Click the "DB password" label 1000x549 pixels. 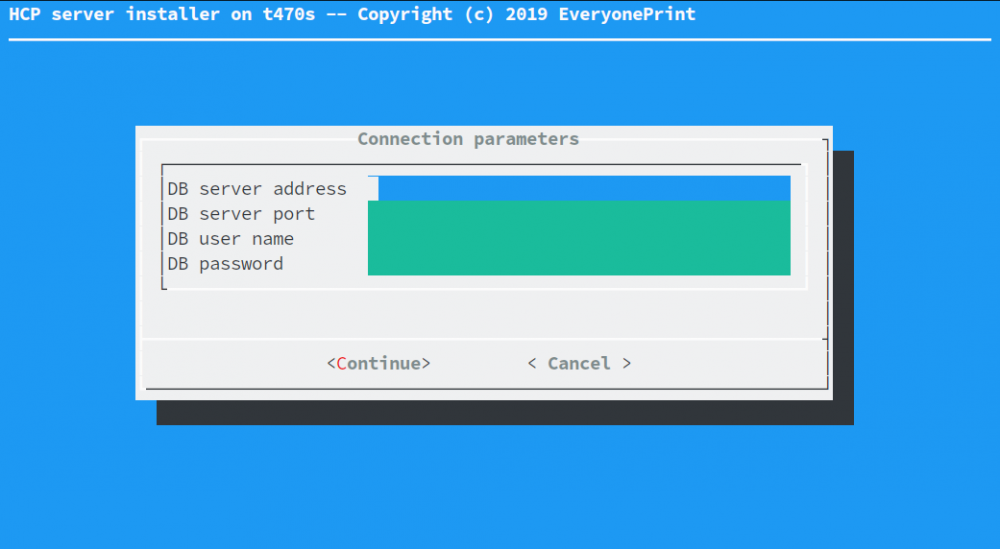[225, 264]
